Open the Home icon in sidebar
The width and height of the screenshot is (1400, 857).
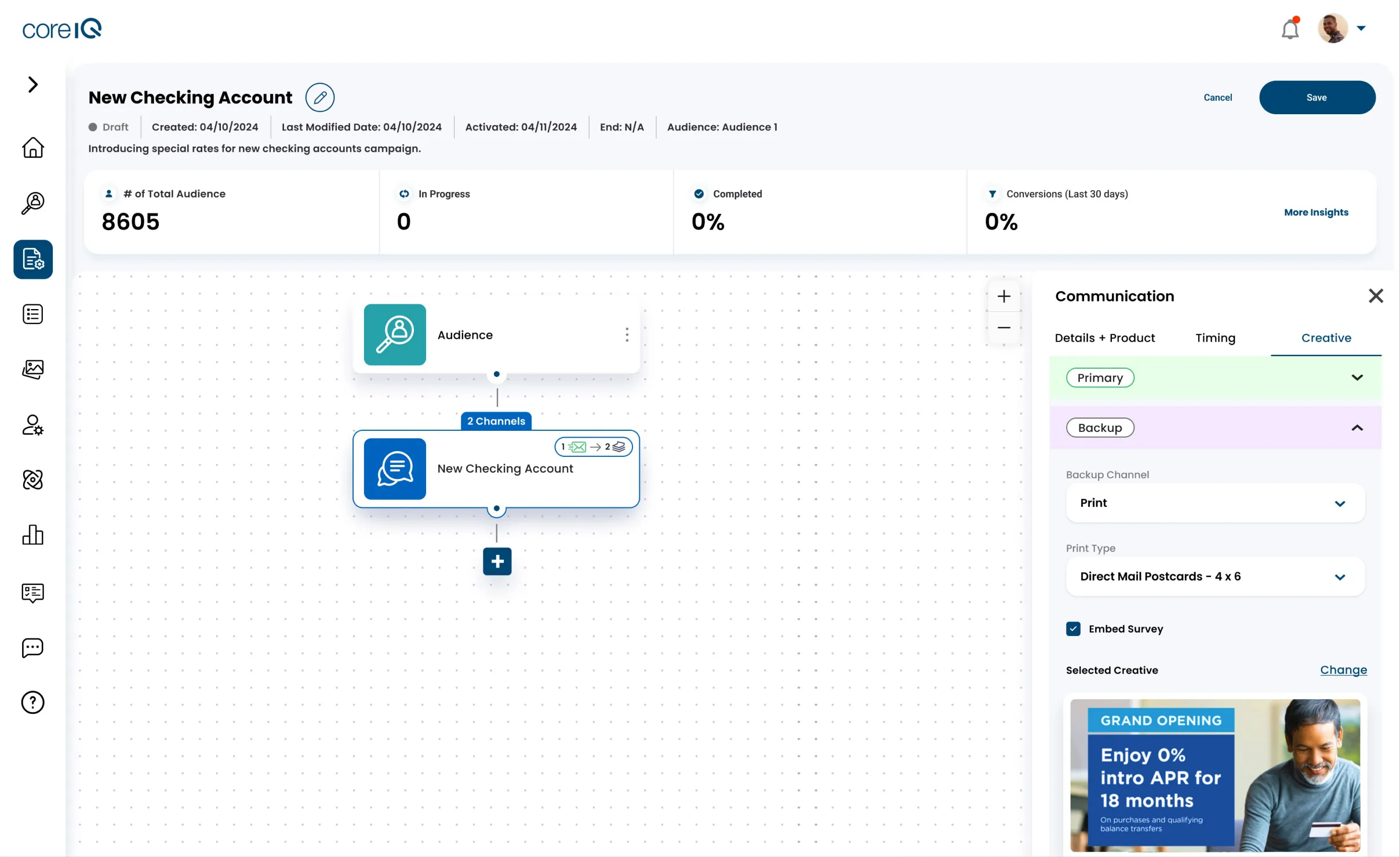coord(33,147)
